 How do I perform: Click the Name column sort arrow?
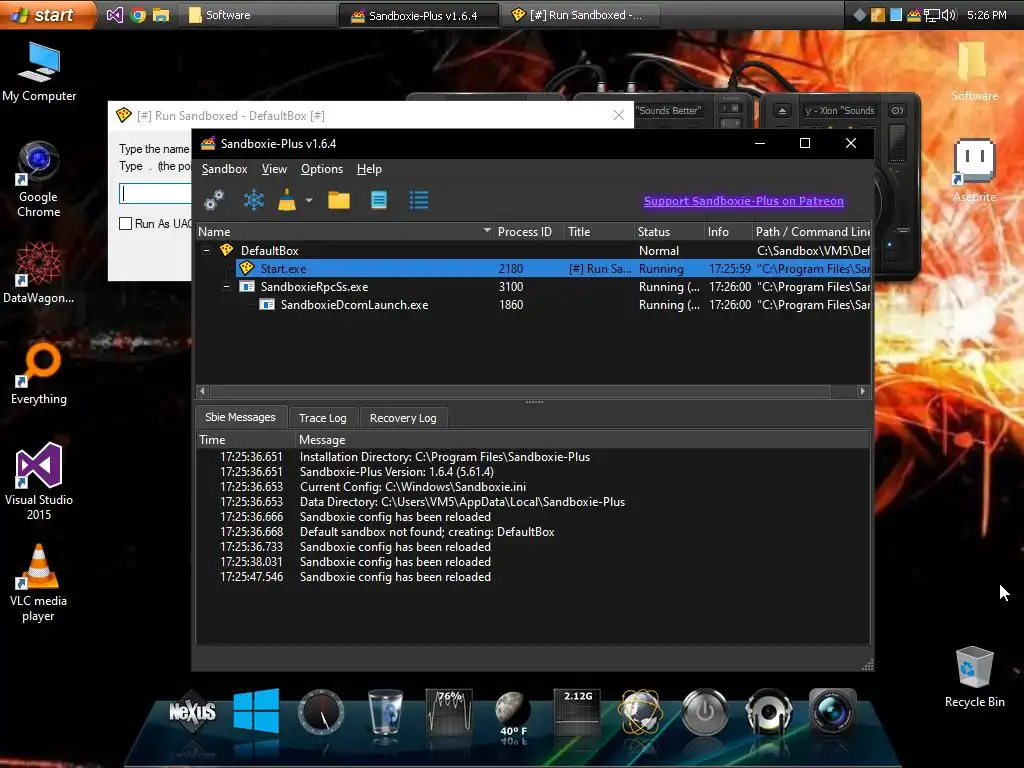[487, 231]
